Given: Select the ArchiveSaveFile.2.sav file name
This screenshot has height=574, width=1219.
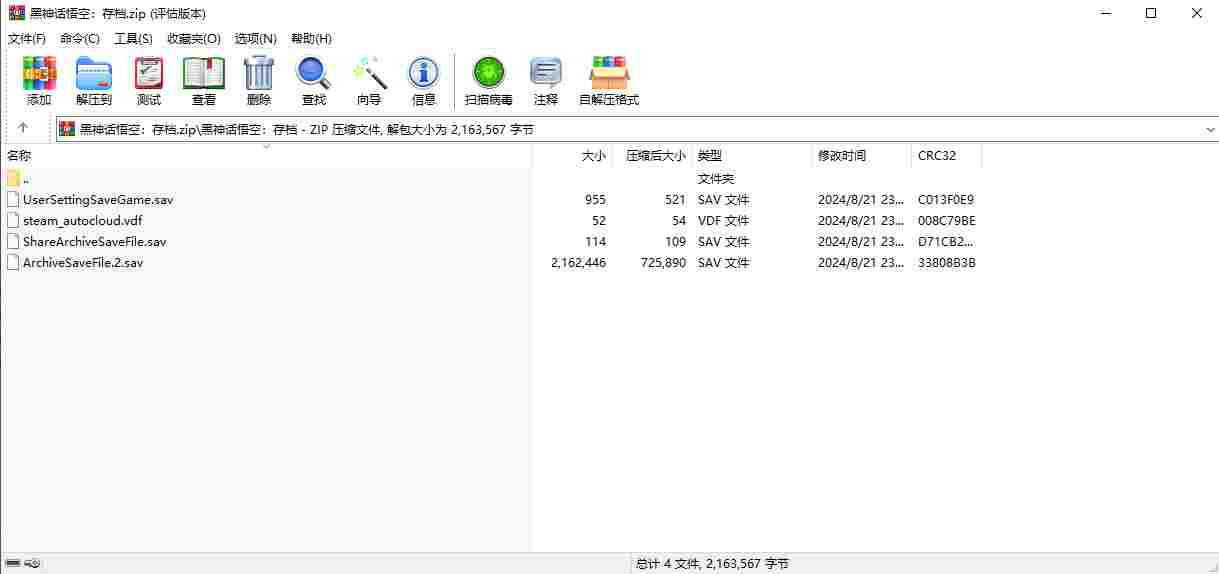Looking at the screenshot, I should coord(83,262).
